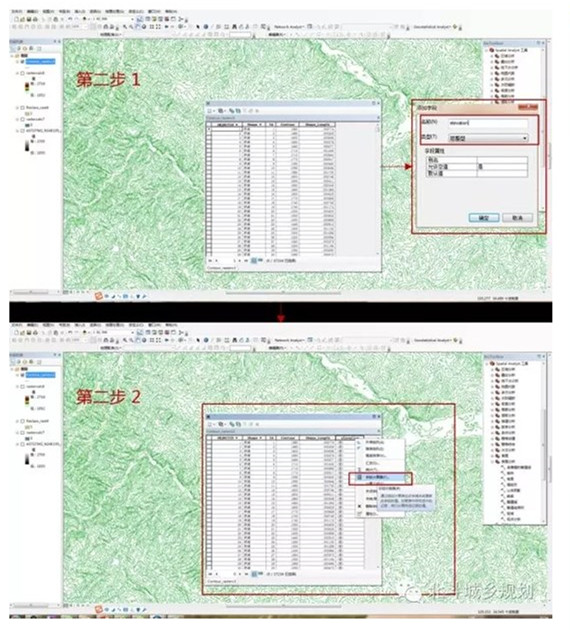Image resolution: width=570 pixels, height=630 pixels.
Task: Confirm the Add Field dialog with 确定
Action: click(484, 218)
